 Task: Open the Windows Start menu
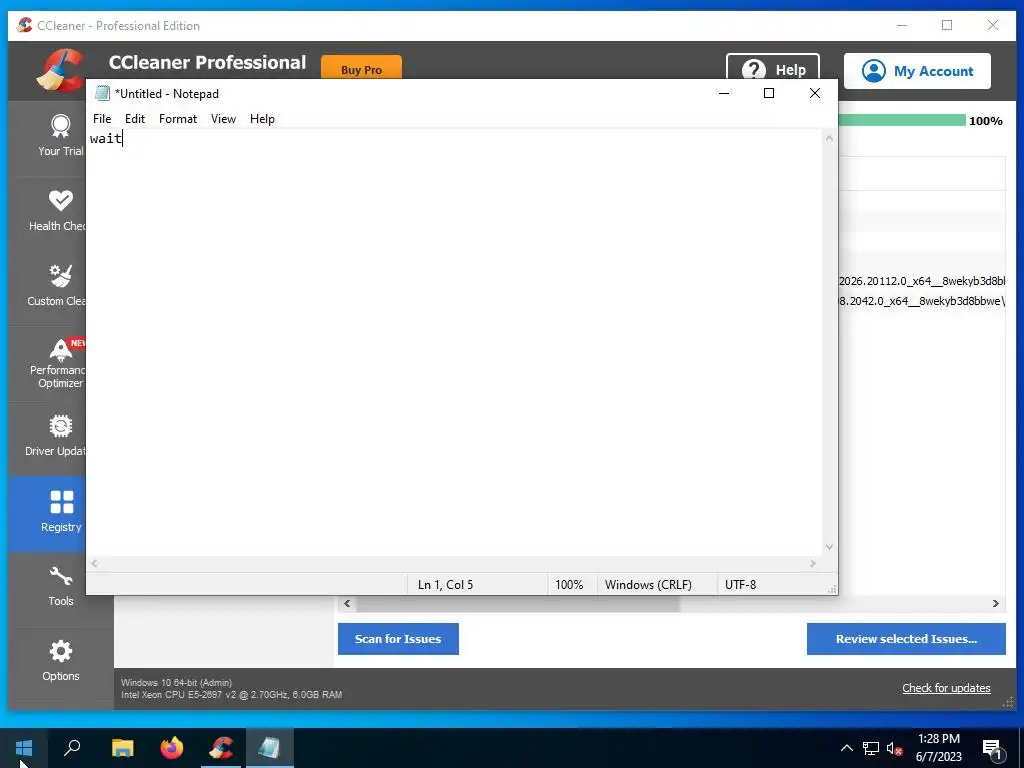(24, 748)
